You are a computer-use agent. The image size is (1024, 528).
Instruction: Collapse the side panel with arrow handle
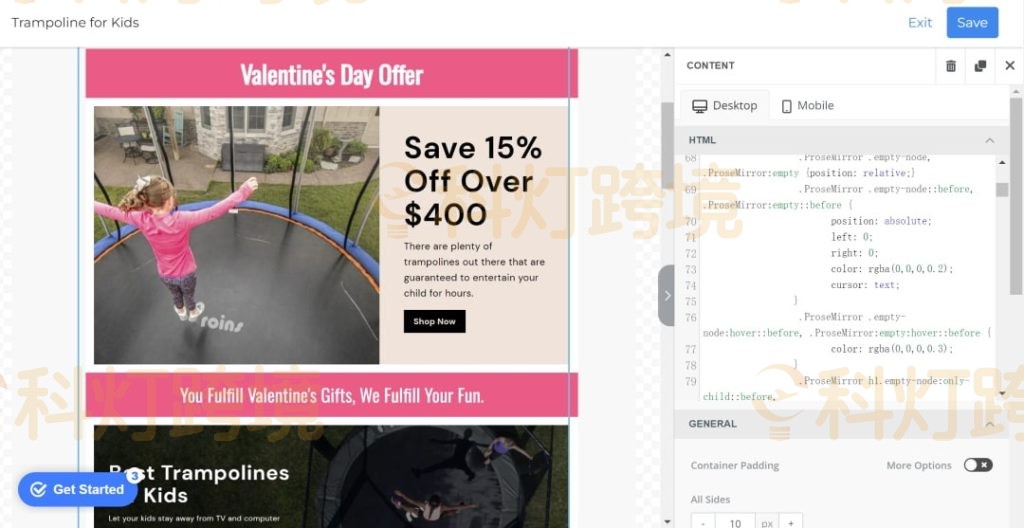[666, 295]
